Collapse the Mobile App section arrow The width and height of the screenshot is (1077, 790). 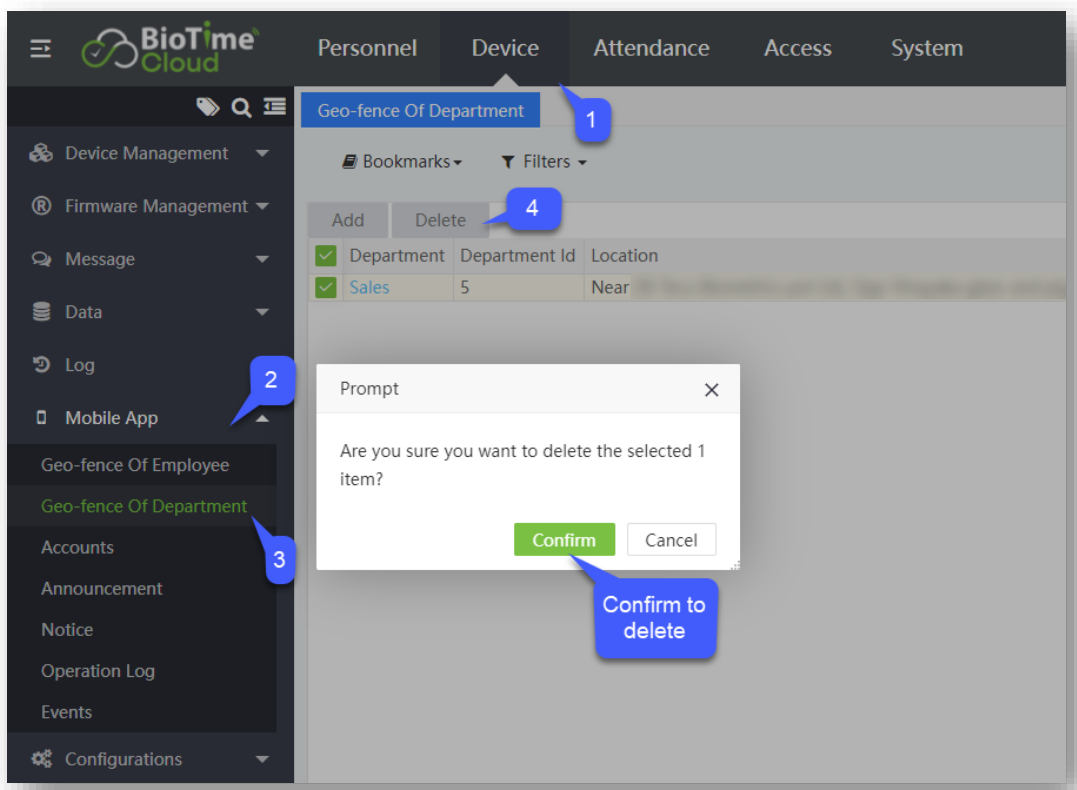[x=262, y=419]
